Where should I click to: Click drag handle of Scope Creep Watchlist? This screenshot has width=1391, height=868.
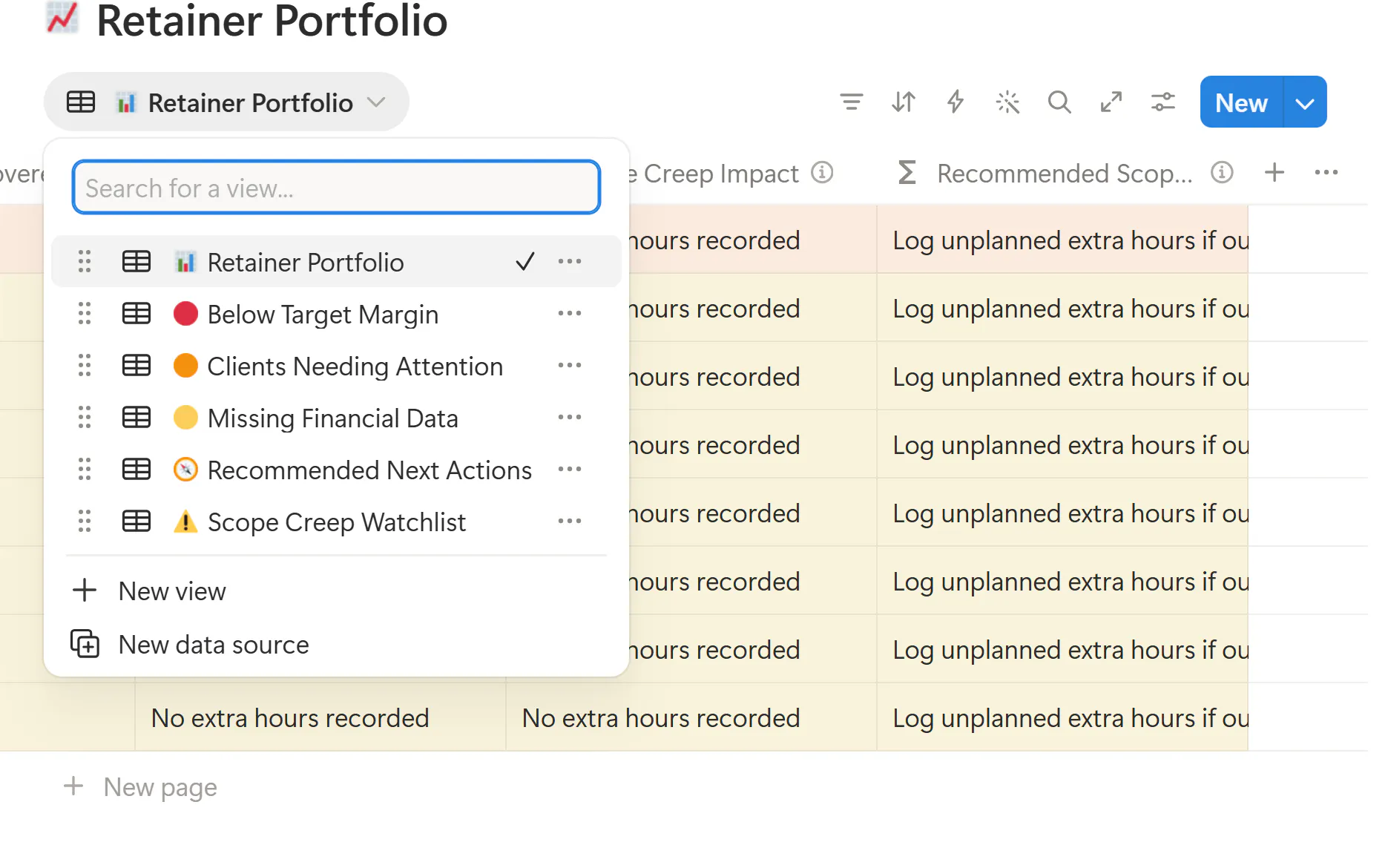coord(85,521)
